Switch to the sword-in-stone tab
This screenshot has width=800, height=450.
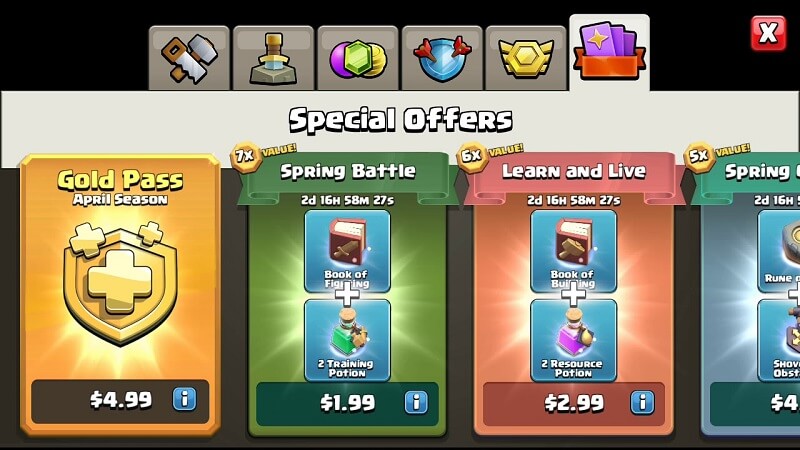tap(273, 58)
